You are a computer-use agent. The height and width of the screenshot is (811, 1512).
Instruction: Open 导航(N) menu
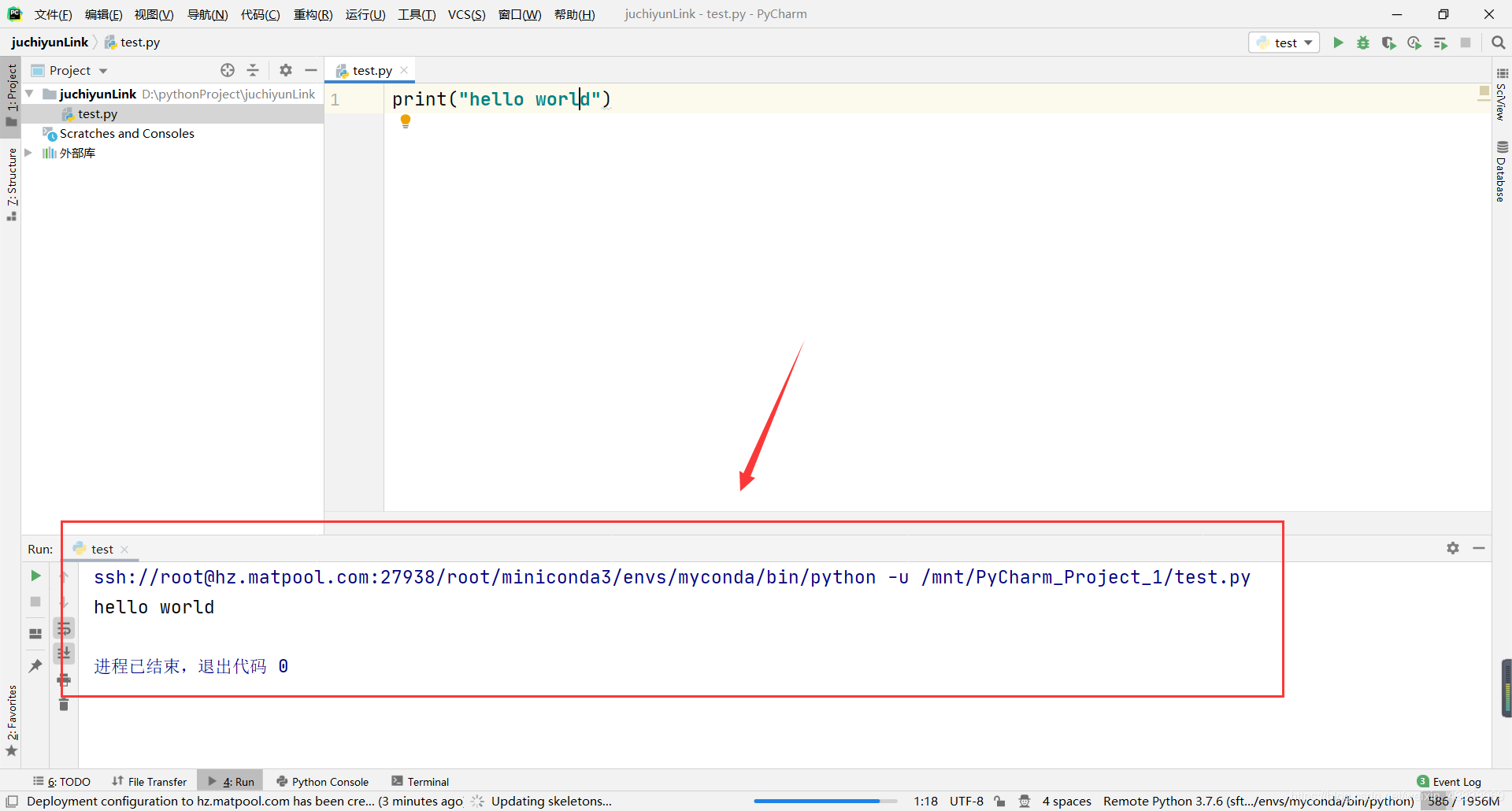(x=207, y=14)
